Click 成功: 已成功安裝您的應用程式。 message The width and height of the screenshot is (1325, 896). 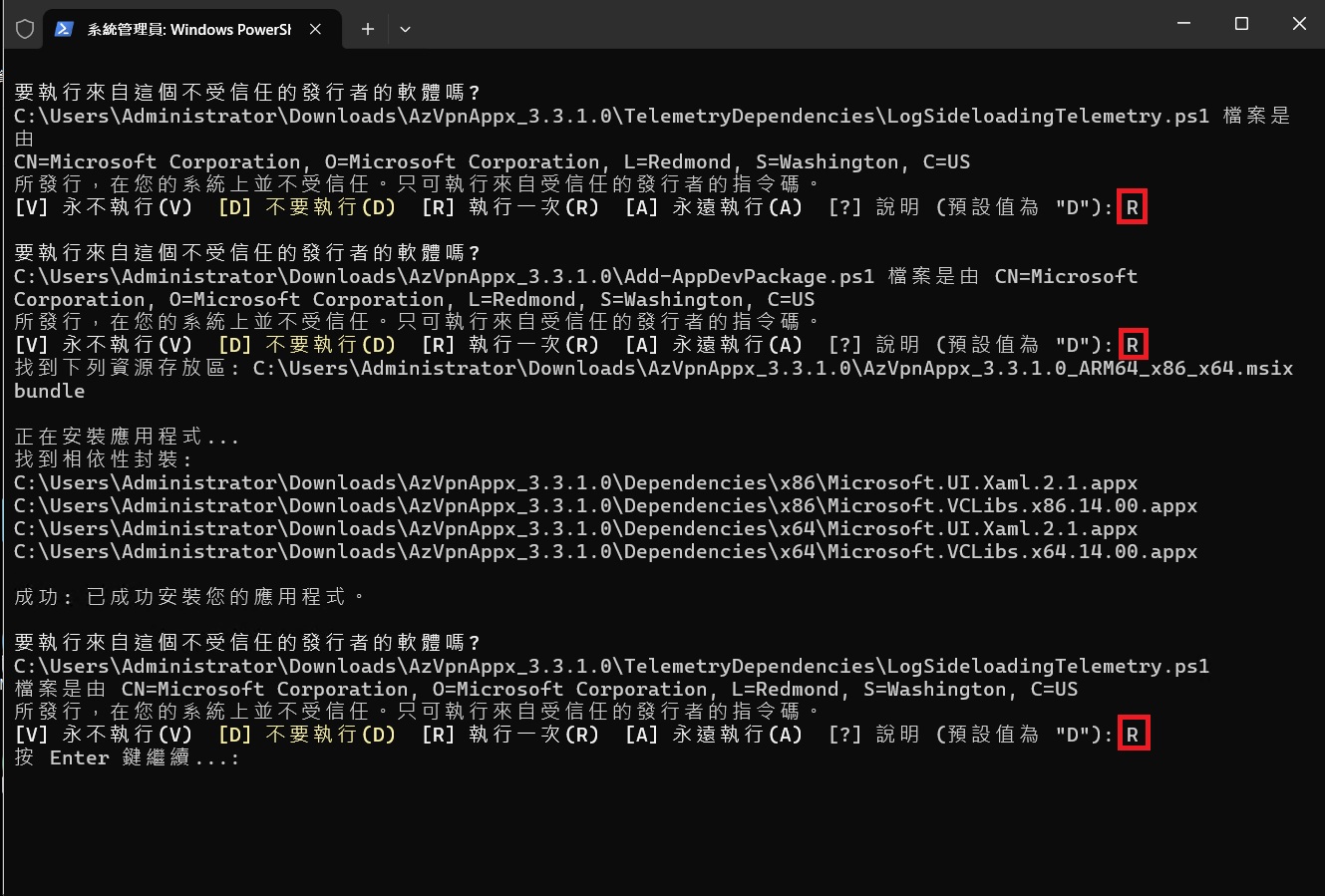(x=190, y=597)
